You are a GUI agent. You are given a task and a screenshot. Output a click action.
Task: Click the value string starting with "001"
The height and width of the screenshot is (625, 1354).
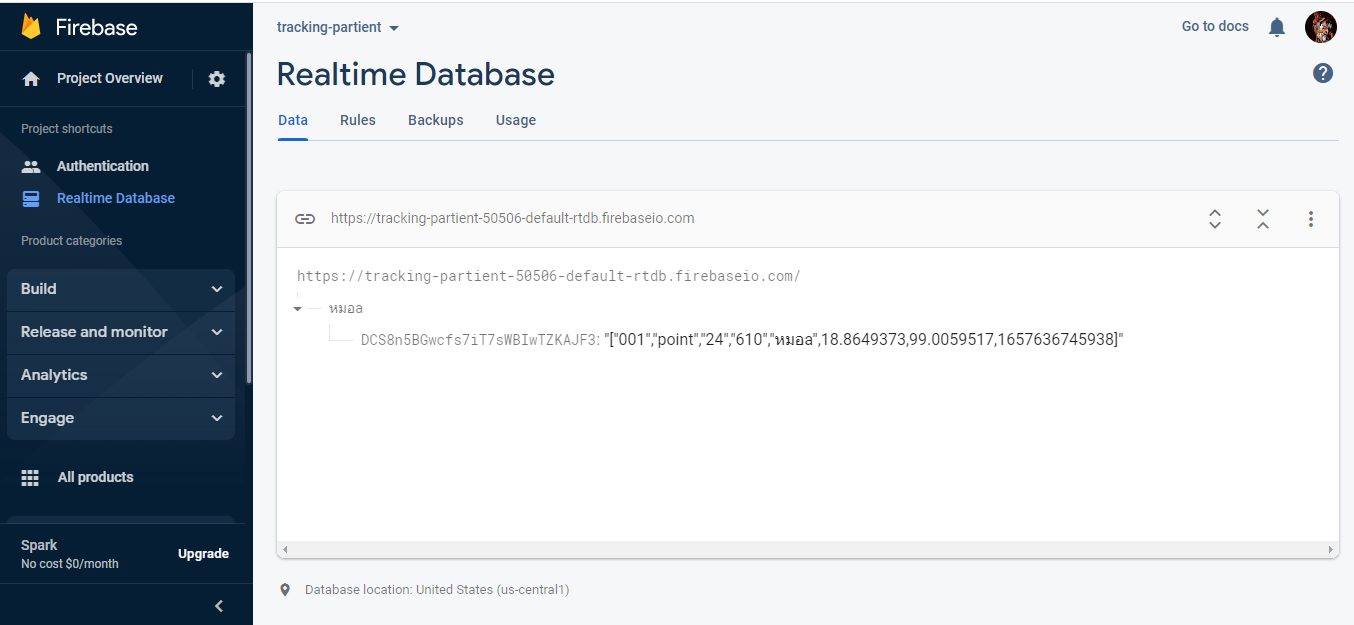pos(864,340)
